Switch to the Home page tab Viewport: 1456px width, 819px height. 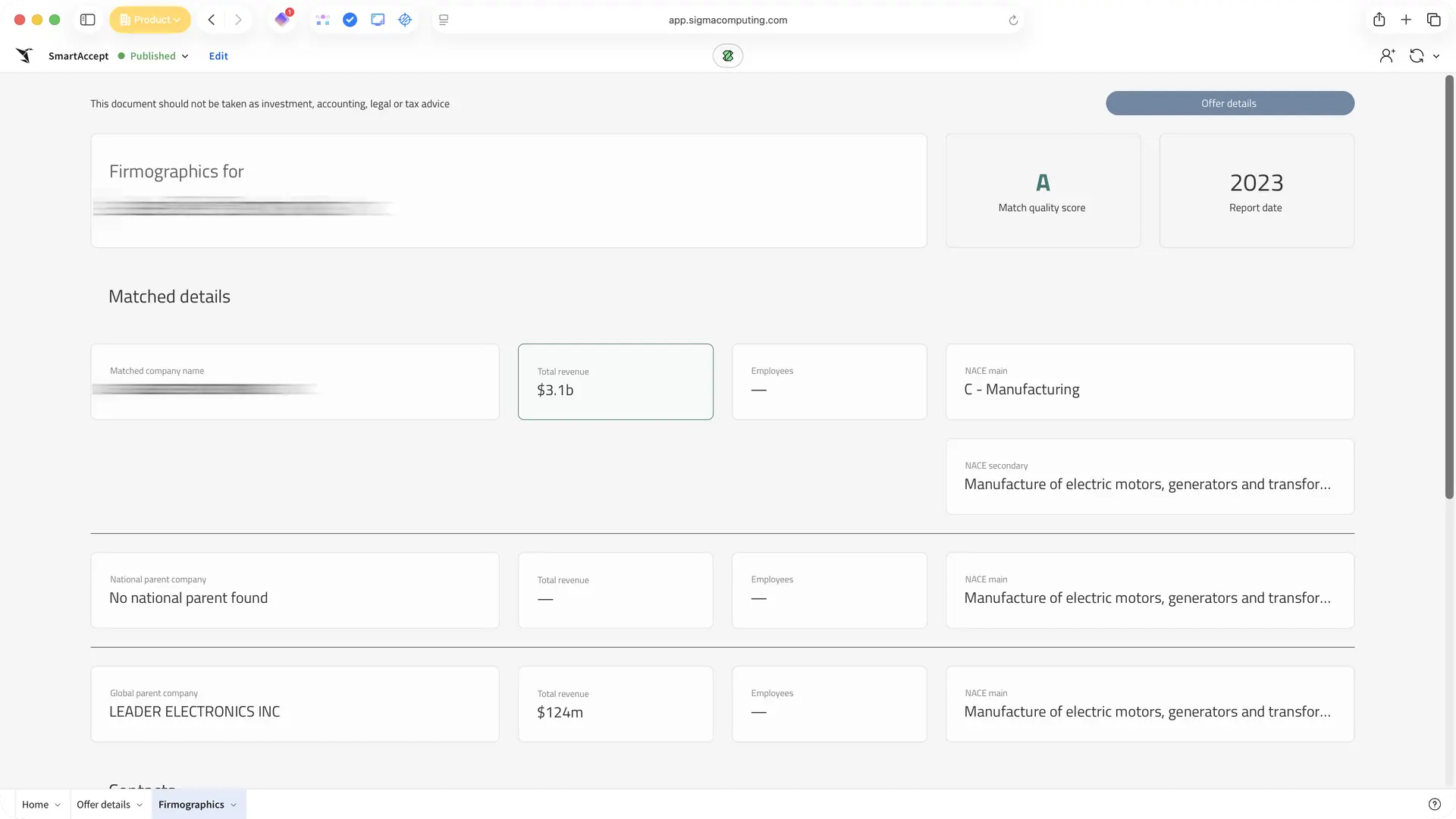pos(35,805)
